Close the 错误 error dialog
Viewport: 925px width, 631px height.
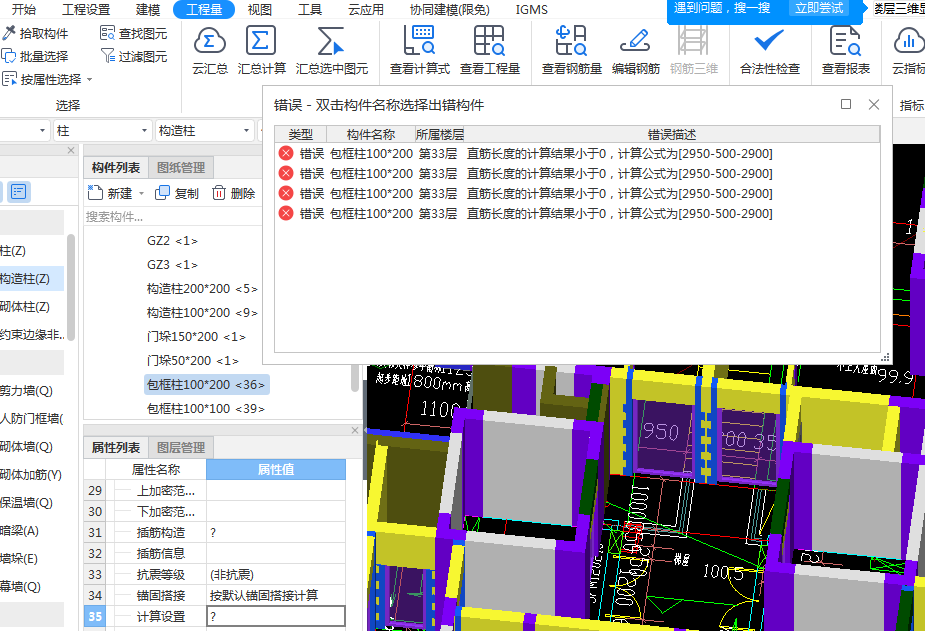pyautogui.click(x=874, y=104)
